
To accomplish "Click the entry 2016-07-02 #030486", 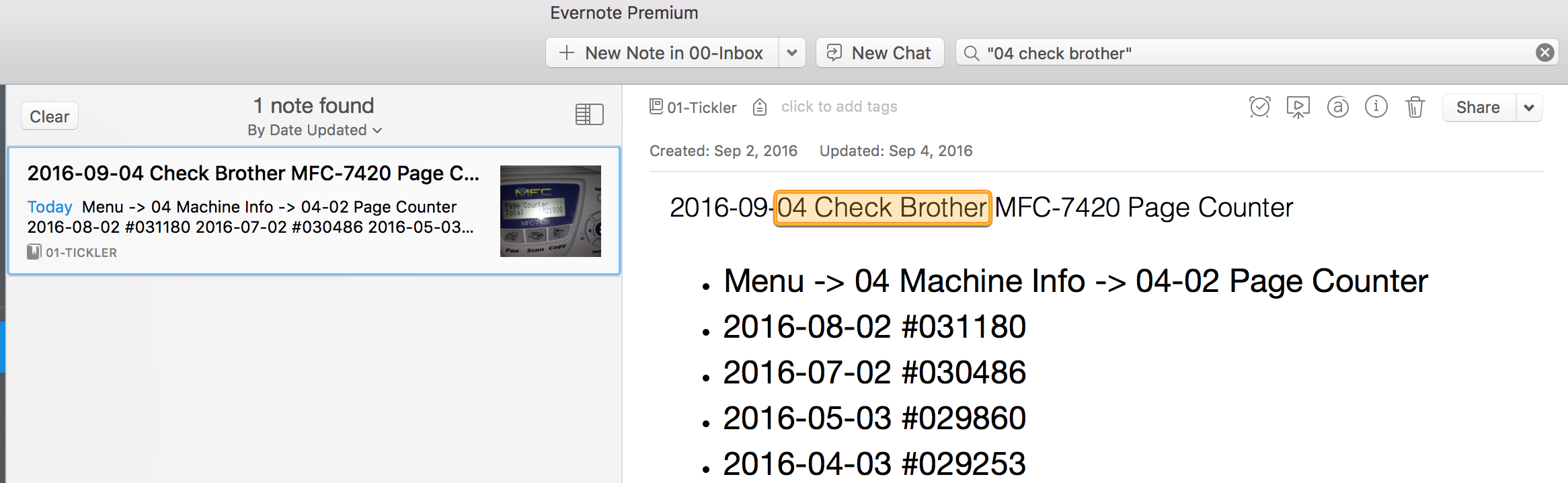I will click(x=875, y=373).
